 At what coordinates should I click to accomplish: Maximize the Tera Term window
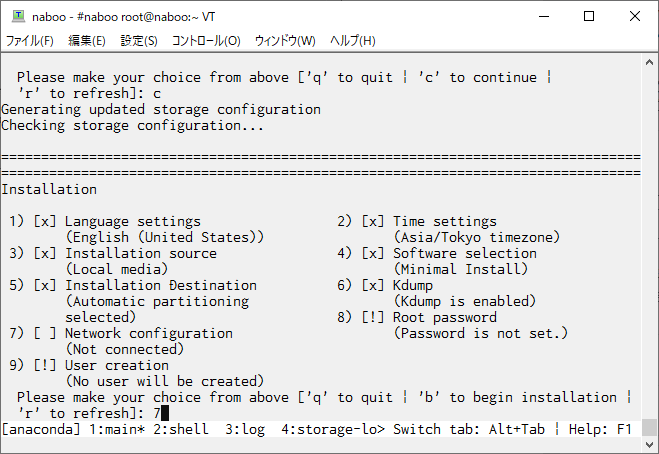point(589,16)
